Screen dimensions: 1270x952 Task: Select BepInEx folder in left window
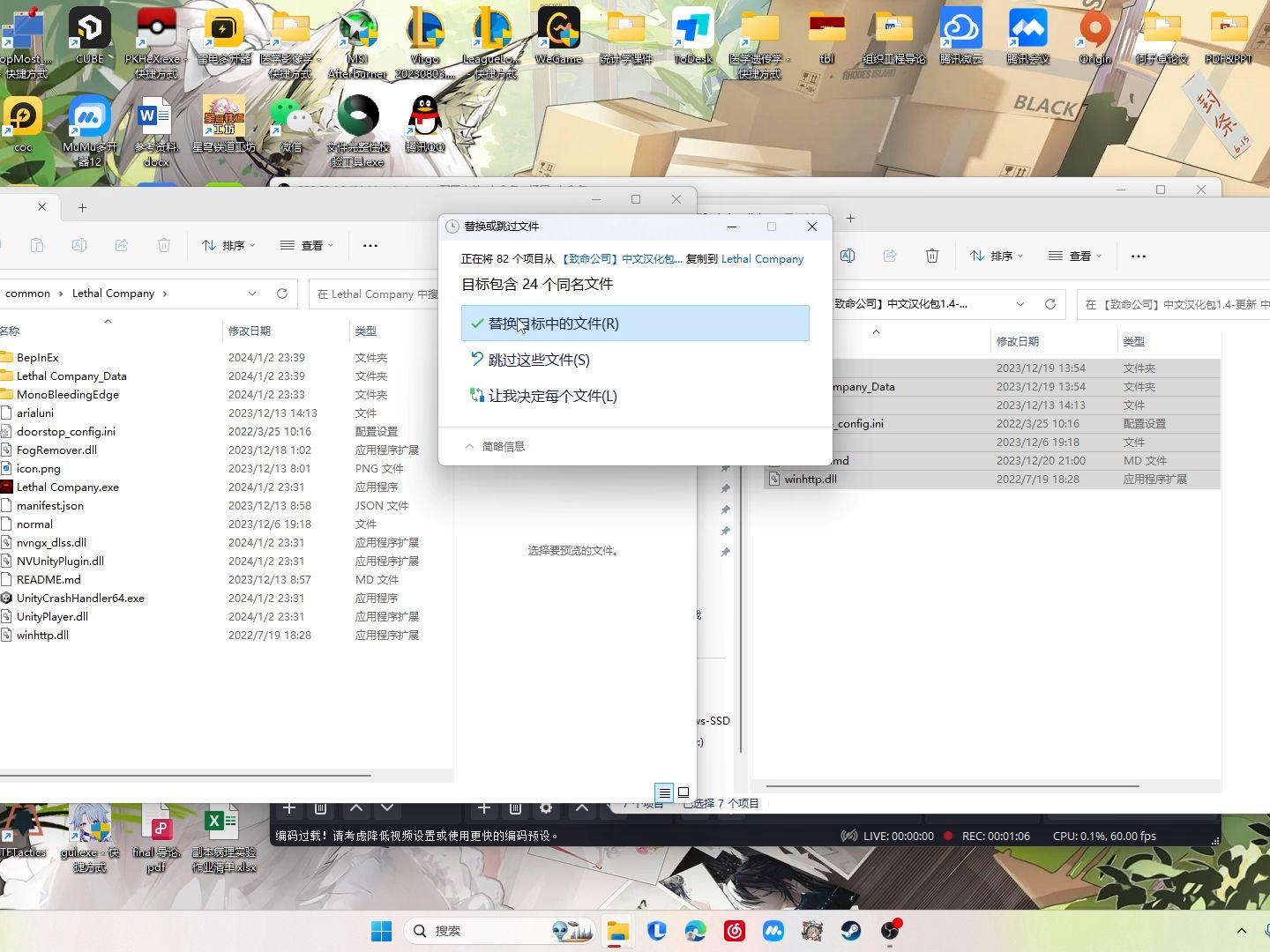click(x=37, y=357)
